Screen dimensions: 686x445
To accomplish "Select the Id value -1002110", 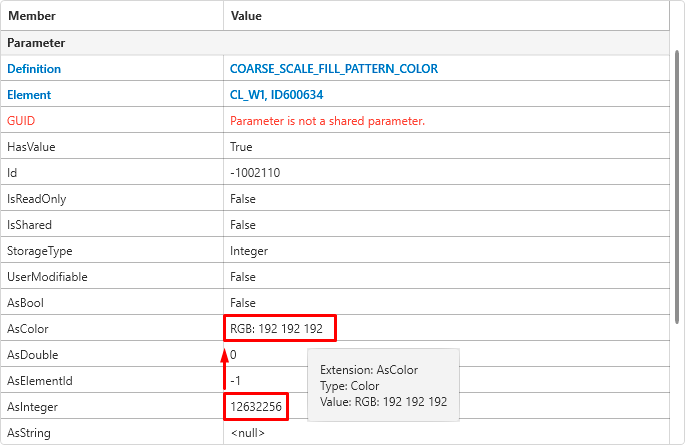I will click(254, 173).
